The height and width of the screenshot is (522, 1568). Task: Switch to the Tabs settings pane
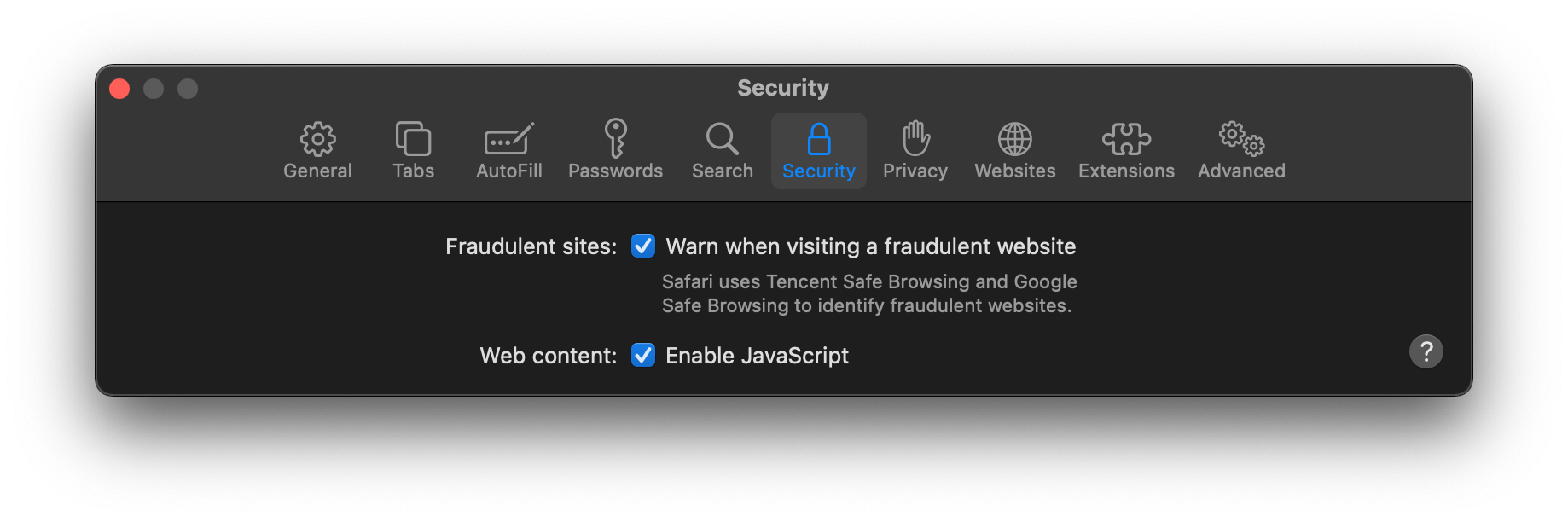pos(413,150)
